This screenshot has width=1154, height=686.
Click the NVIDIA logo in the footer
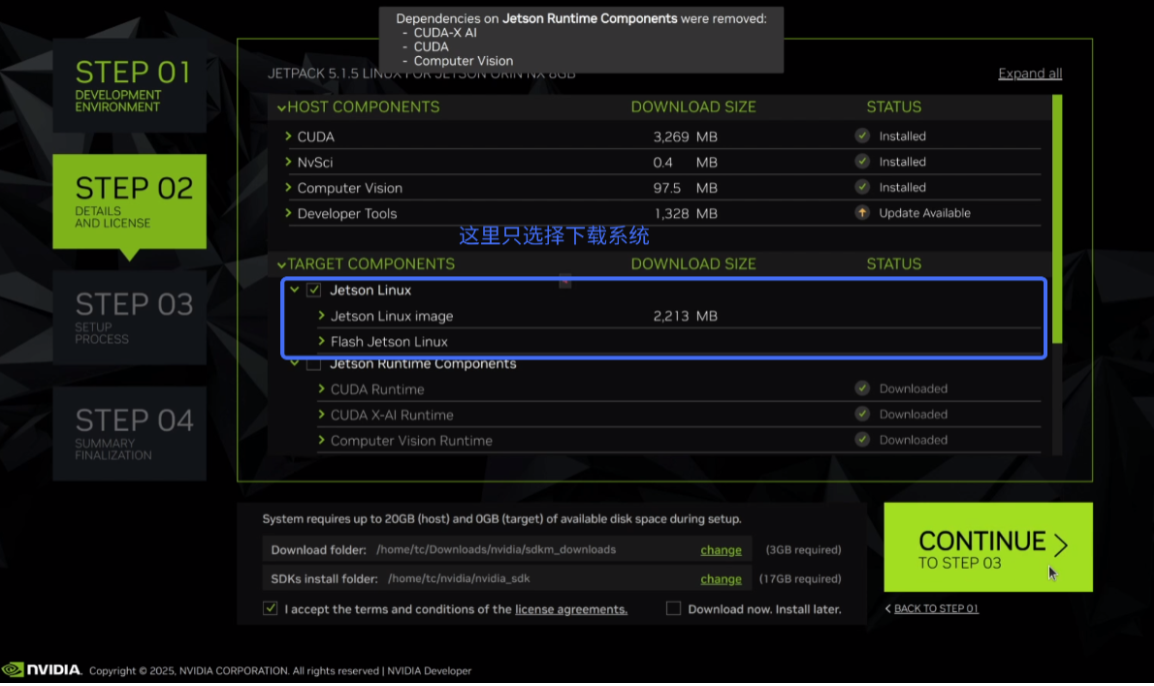[x=41, y=670]
